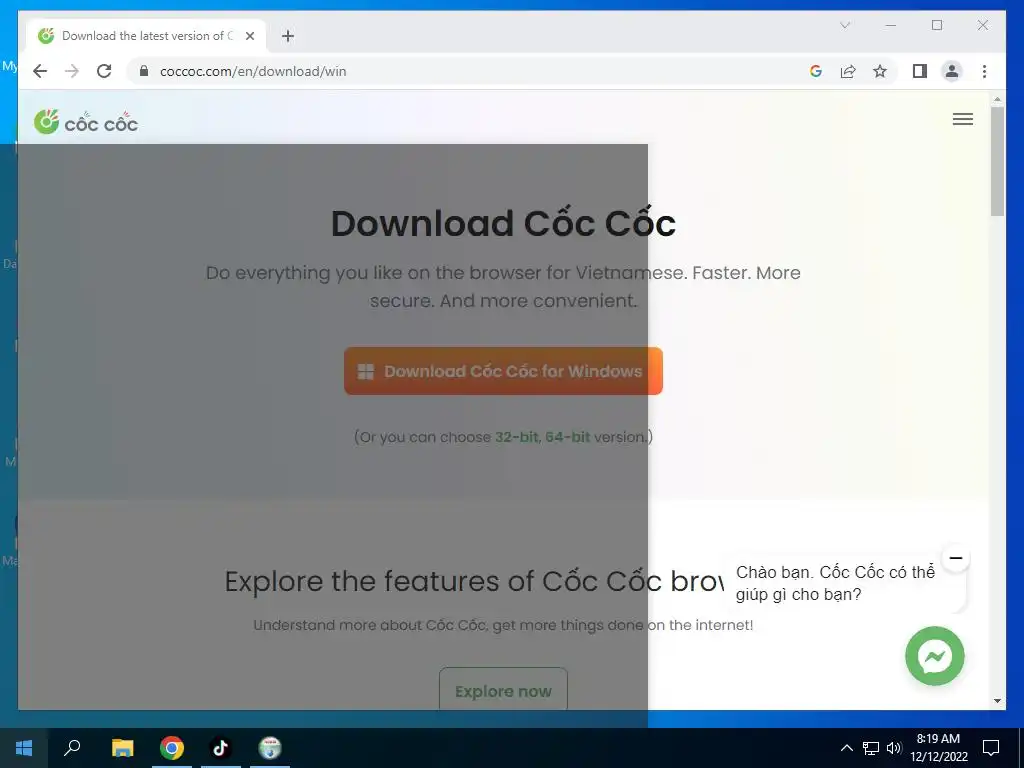Image resolution: width=1024 pixels, height=768 pixels.
Task: Open the hamburger menu on the page
Action: tap(963, 119)
